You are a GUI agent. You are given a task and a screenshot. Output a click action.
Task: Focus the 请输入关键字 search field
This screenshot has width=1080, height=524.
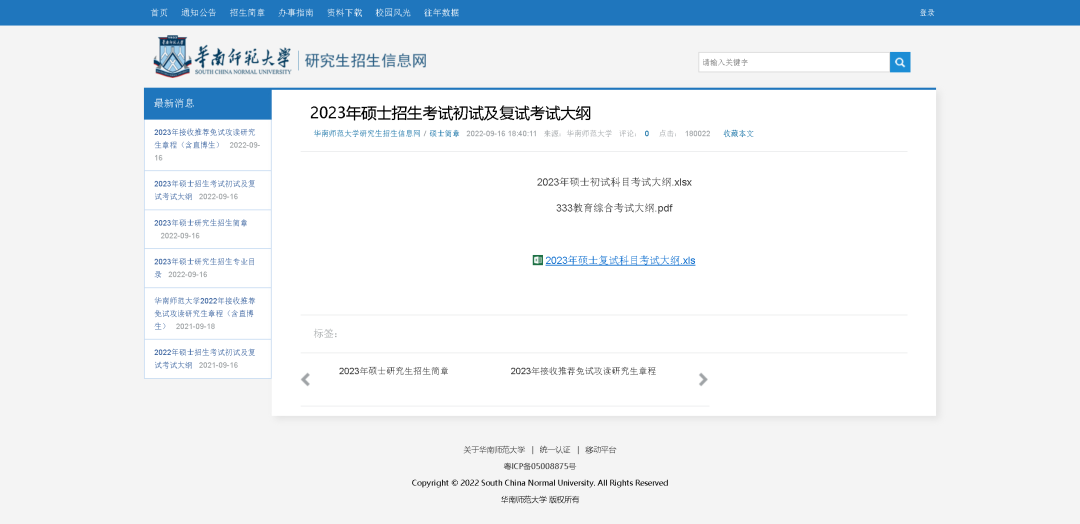click(x=794, y=63)
